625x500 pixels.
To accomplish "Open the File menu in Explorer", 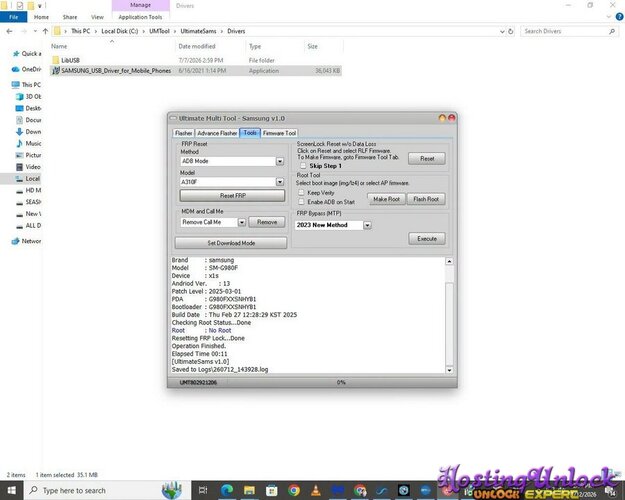I will [x=14, y=17].
